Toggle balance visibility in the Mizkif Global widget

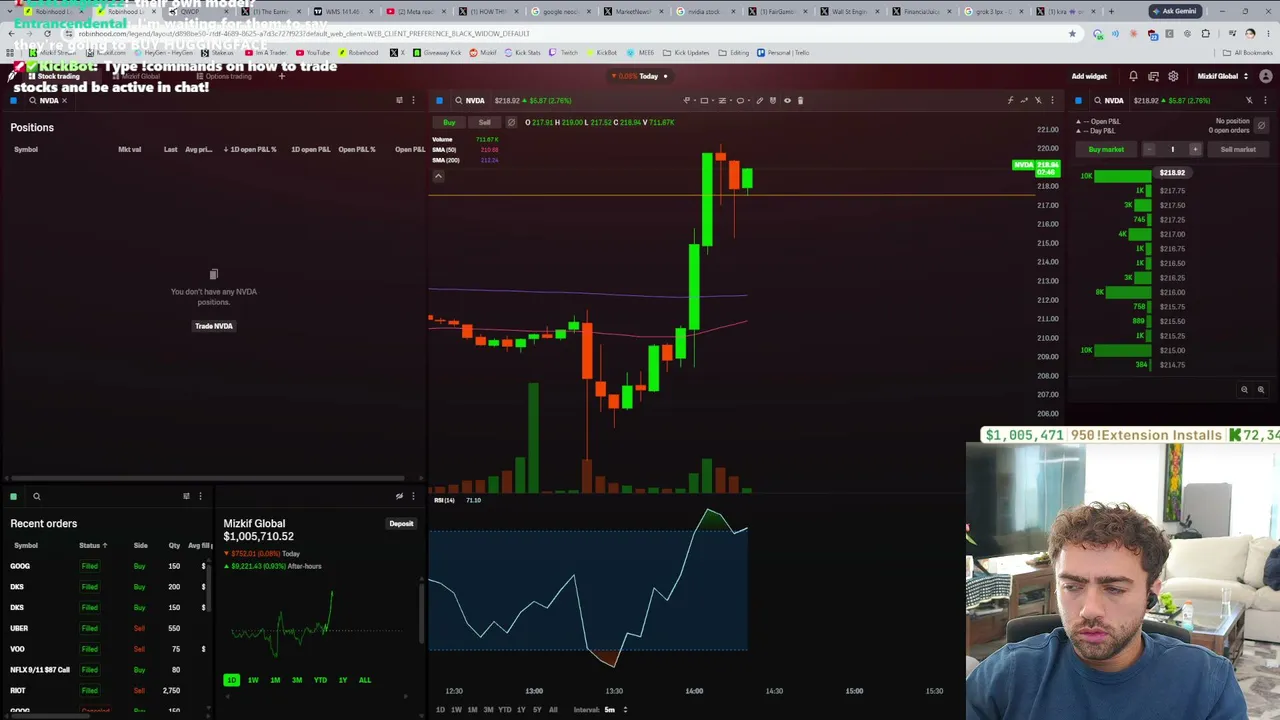pyautogui.click(x=399, y=496)
